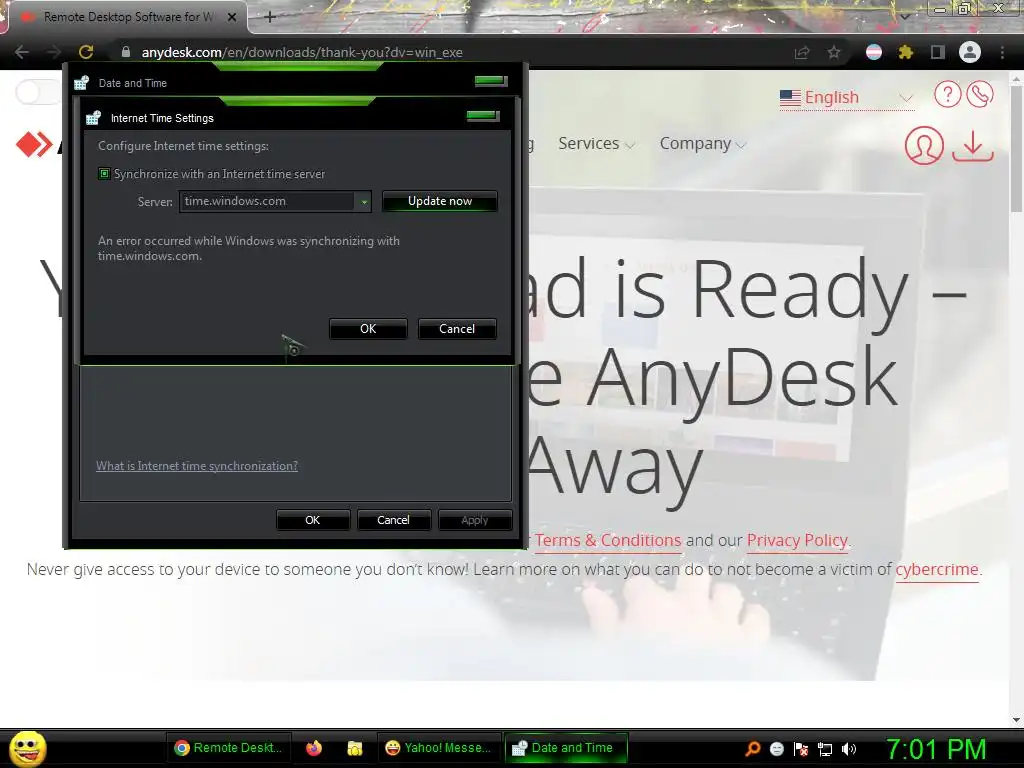
Task: Click the share page icon in address bar
Action: (x=802, y=52)
